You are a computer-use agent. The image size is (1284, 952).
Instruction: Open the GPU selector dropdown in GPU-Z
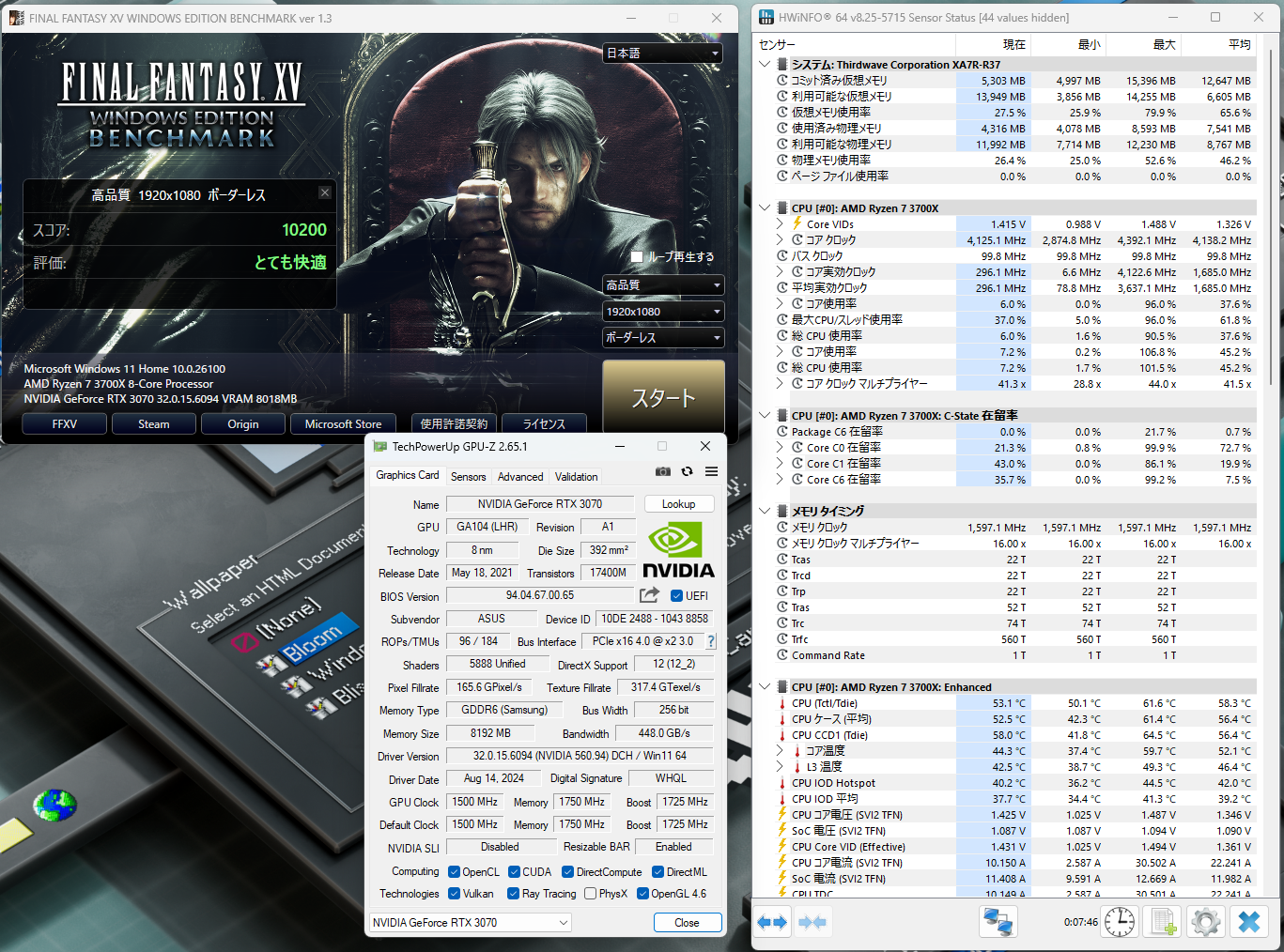point(470,923)
